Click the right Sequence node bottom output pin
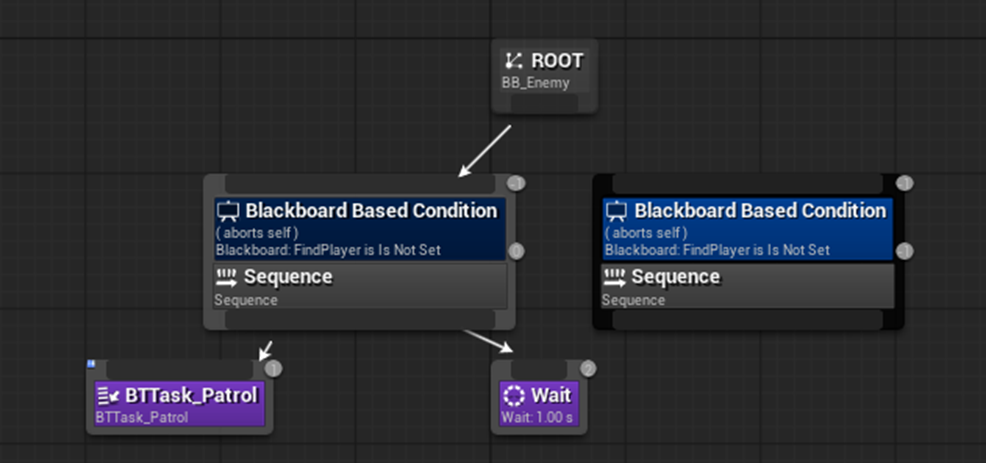Viewport: 986px width, 463px height. point(747,319)
